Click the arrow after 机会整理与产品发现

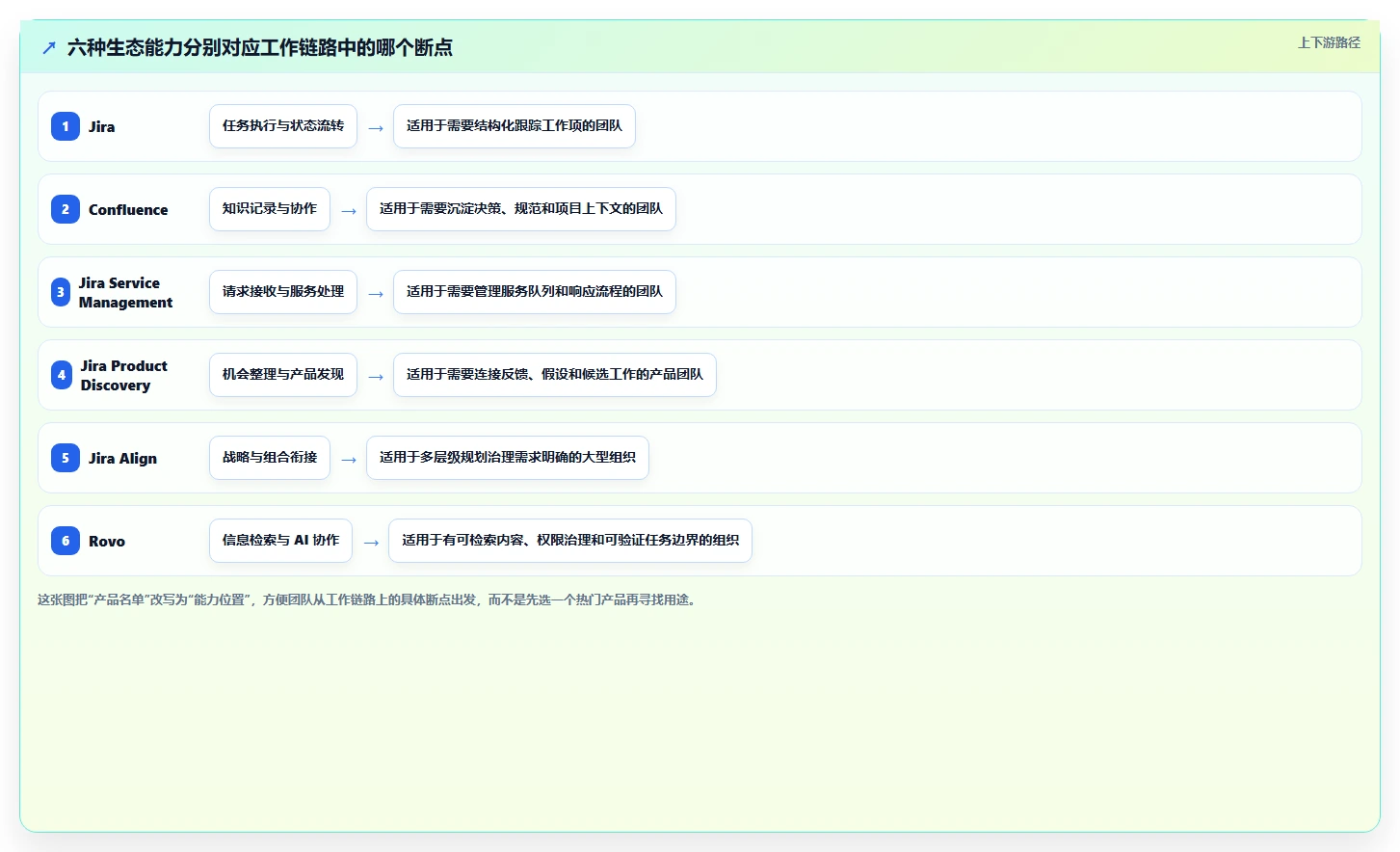pyautogui.click(x=376, y=377)
